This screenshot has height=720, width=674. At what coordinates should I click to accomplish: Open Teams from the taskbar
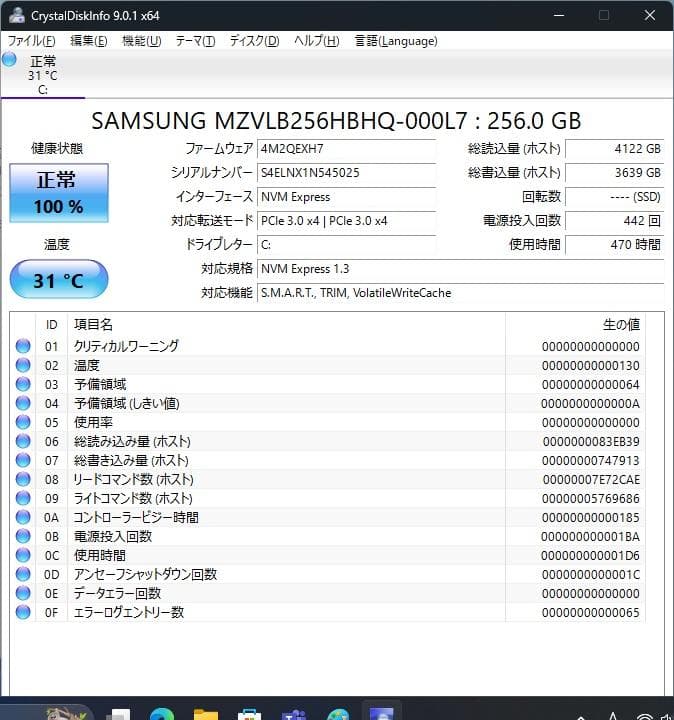click(x=294, y=713)
